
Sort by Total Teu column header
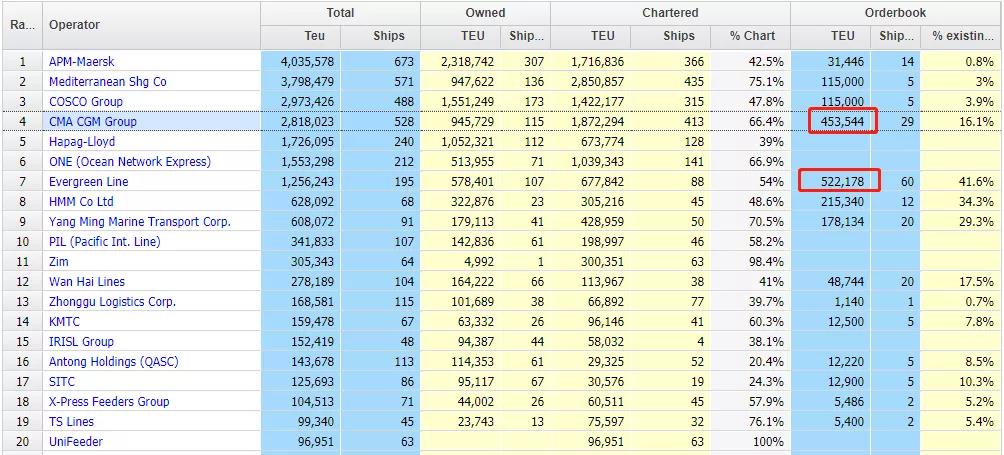click(301, 36)
